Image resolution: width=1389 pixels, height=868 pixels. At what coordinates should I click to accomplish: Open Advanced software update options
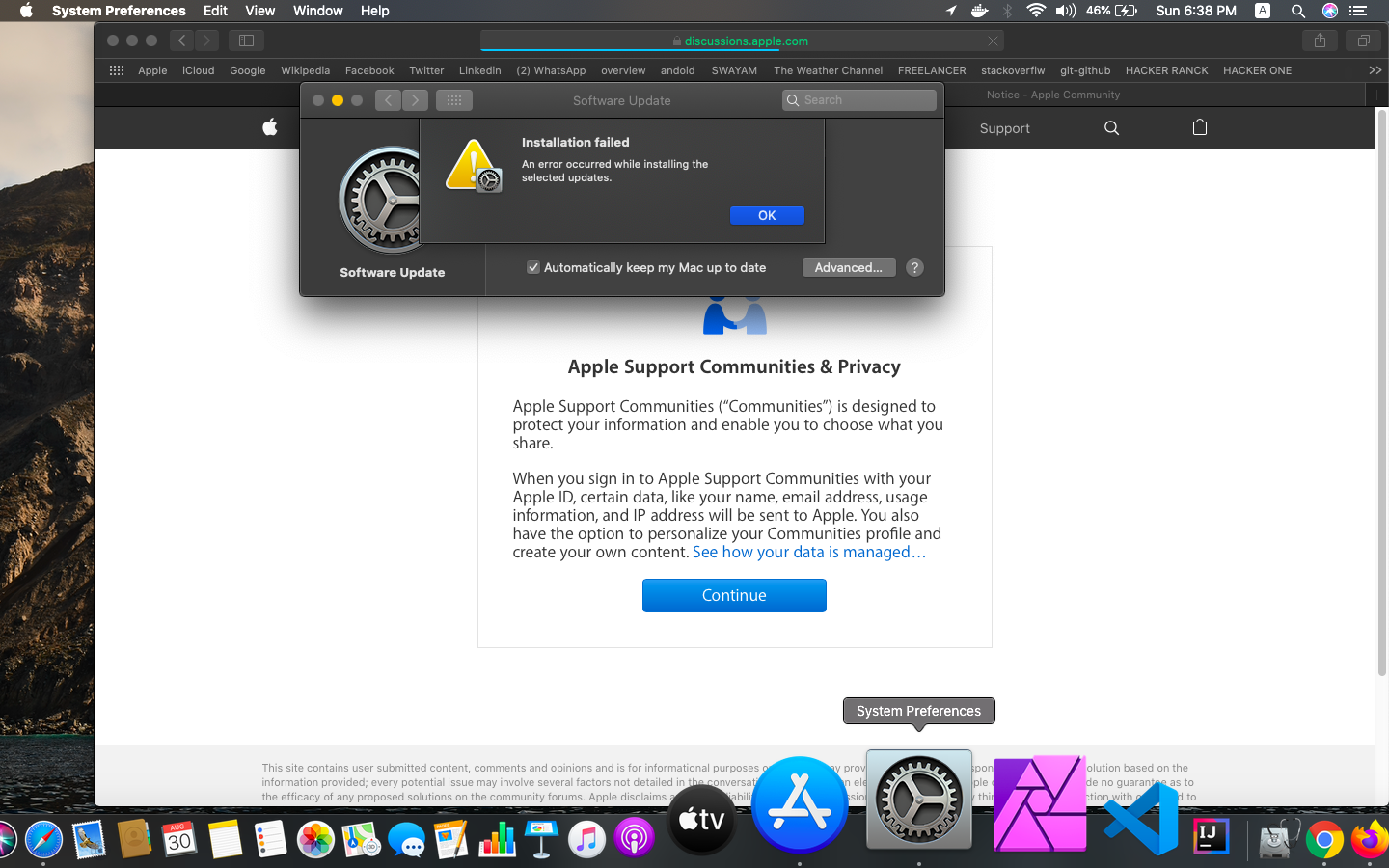coord(849,267)
